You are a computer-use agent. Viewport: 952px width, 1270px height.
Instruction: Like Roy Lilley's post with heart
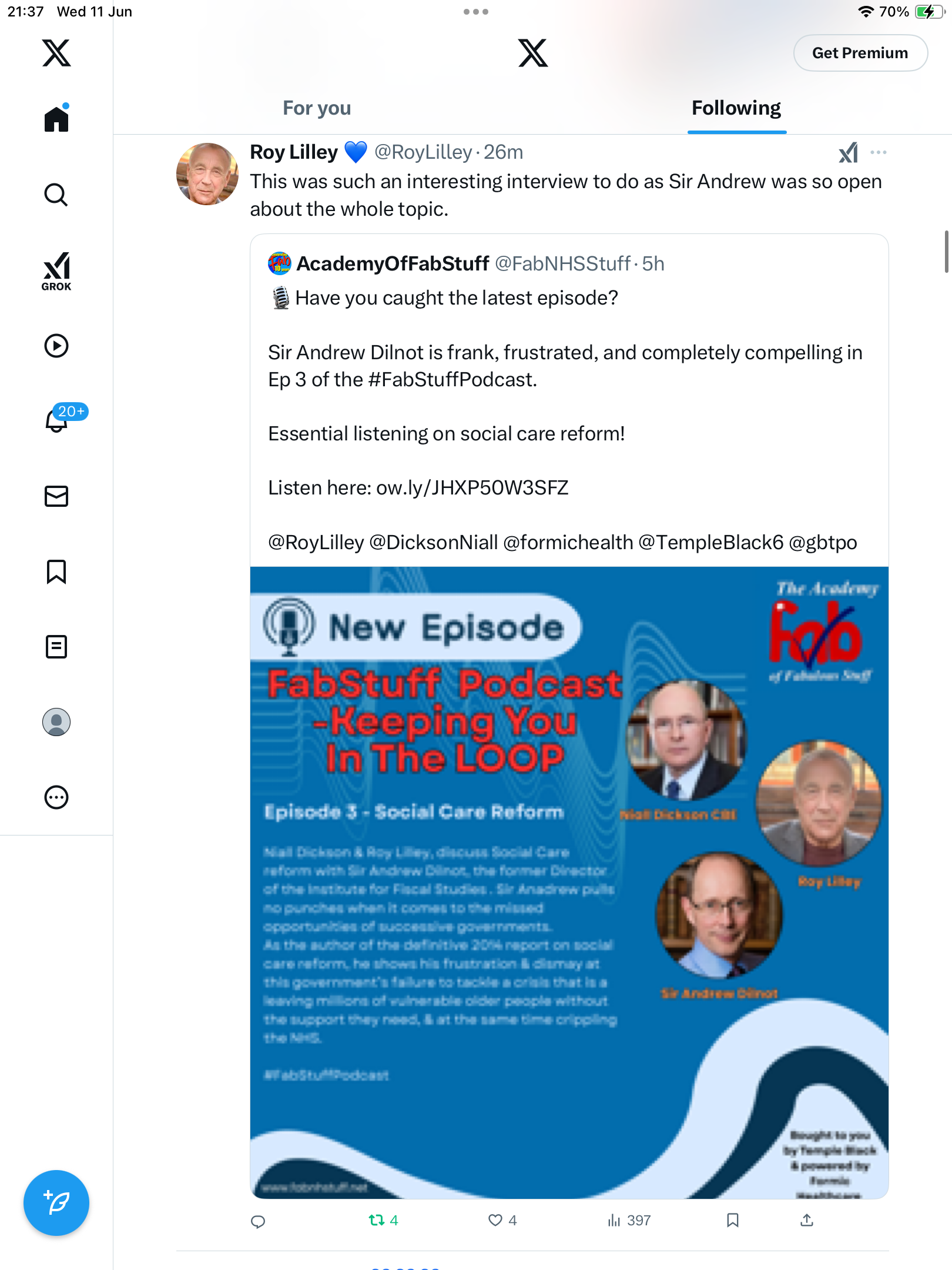(502, 1221)
